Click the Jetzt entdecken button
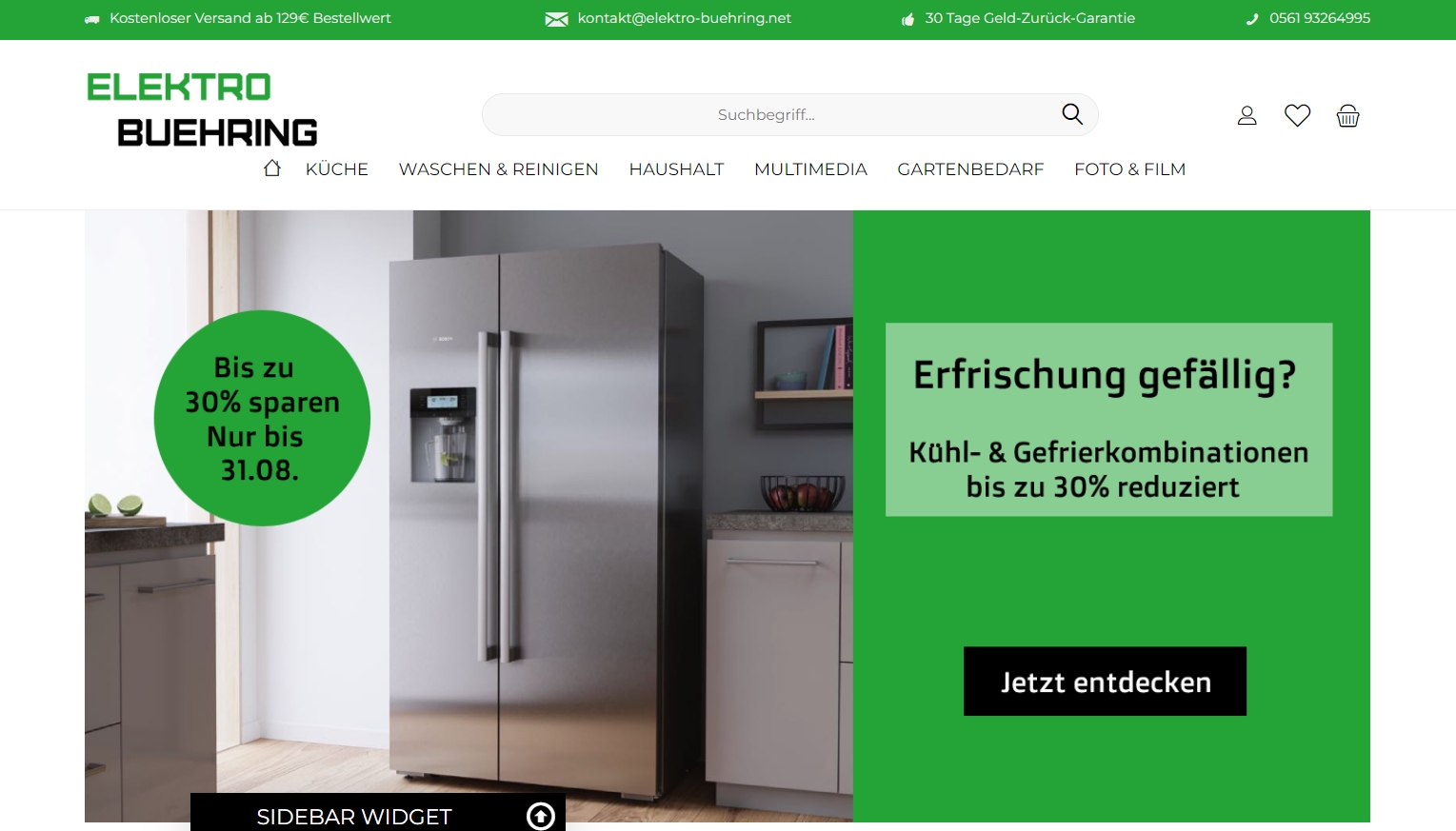The image size is (1456, 831). [x=1105, y=682]
